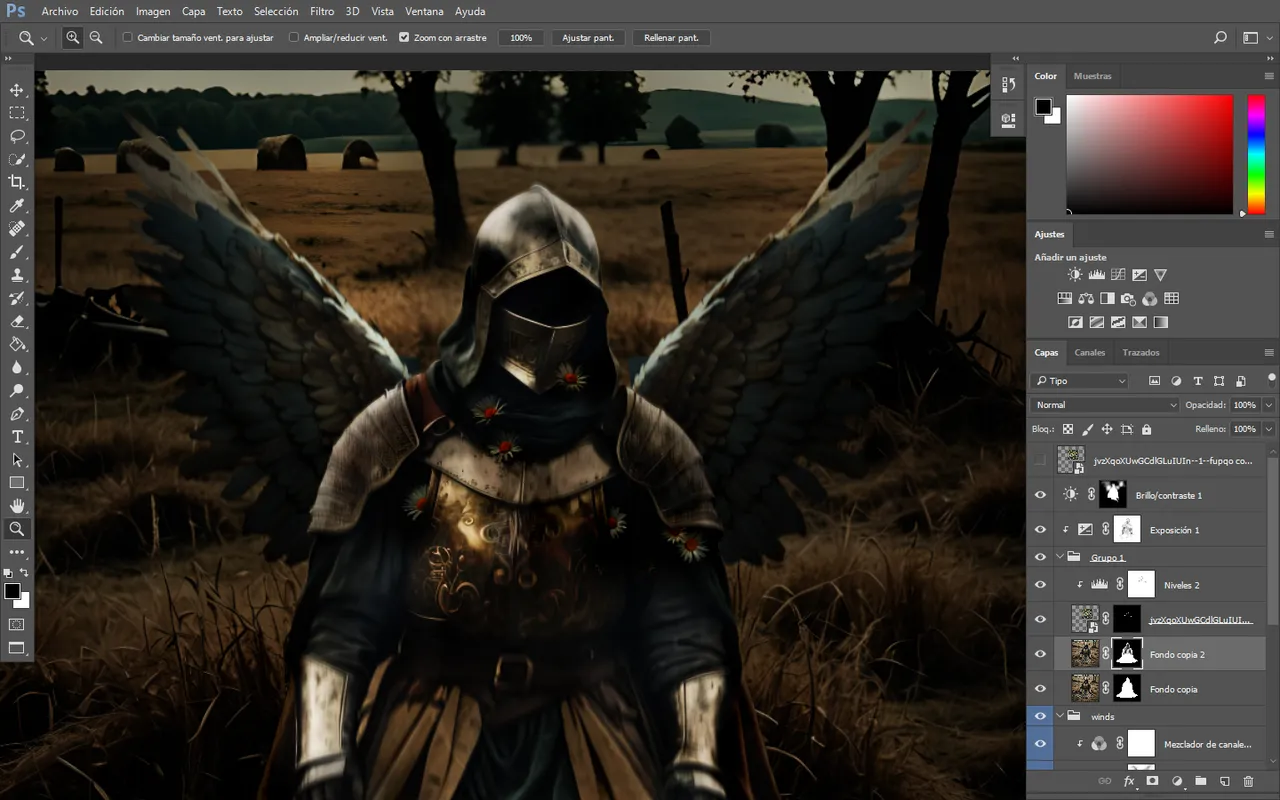
Task: Hide the Grupo 1 group
Action: pyautogui.click(x=1040, y=557)
